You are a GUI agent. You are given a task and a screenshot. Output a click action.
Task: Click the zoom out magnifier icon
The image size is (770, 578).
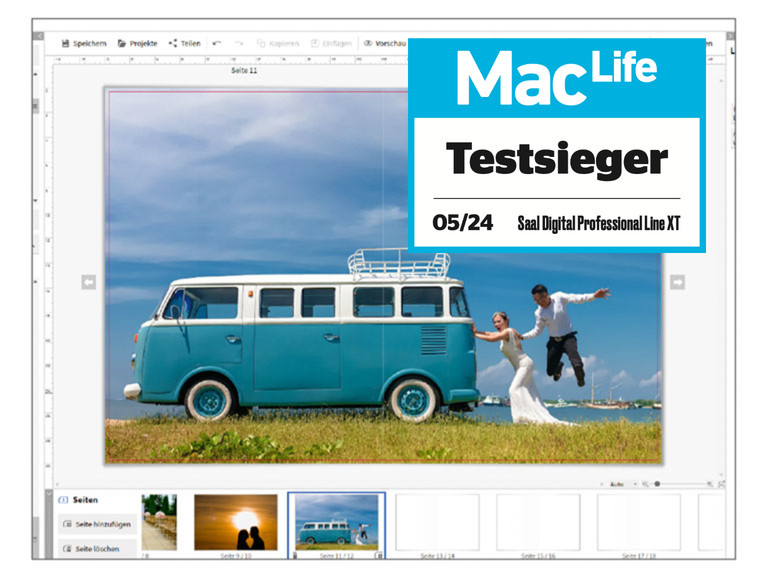tap(645, 484)
